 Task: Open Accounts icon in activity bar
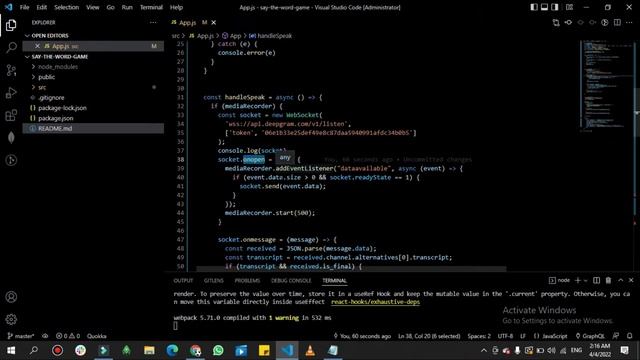pos(11,297)
